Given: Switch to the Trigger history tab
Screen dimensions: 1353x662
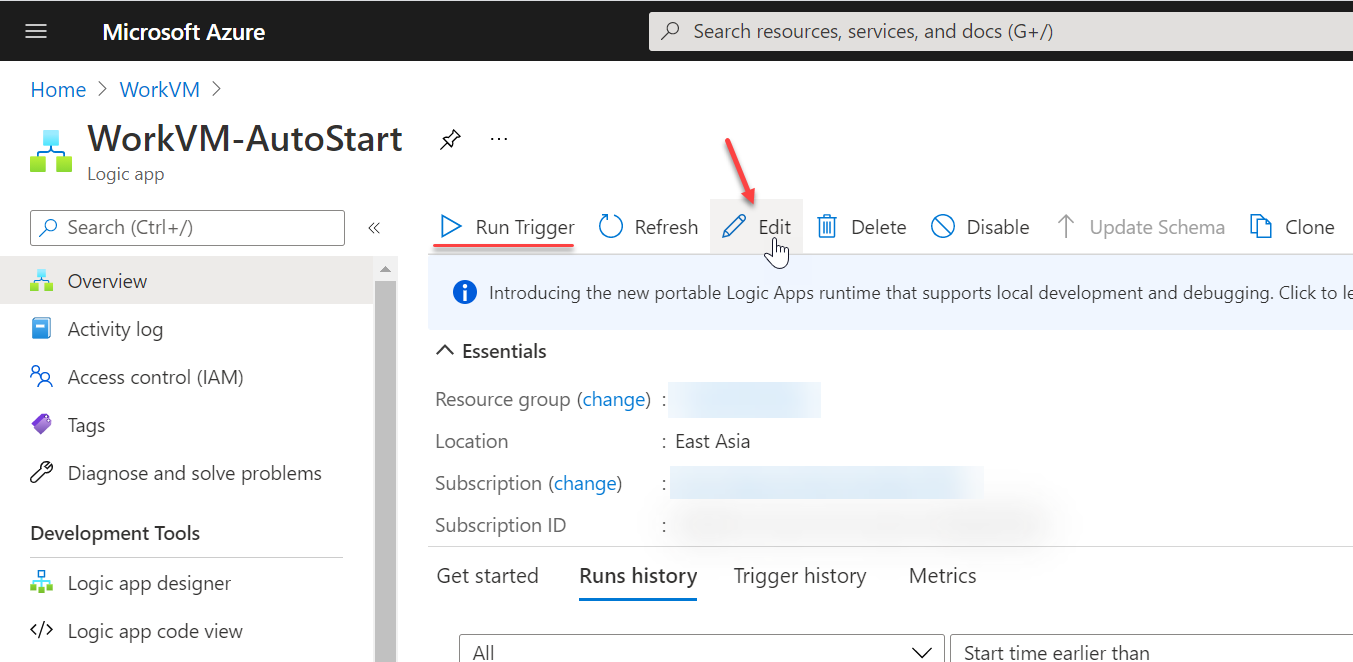Looking at the screenshot, I should (x=800, y=576).
